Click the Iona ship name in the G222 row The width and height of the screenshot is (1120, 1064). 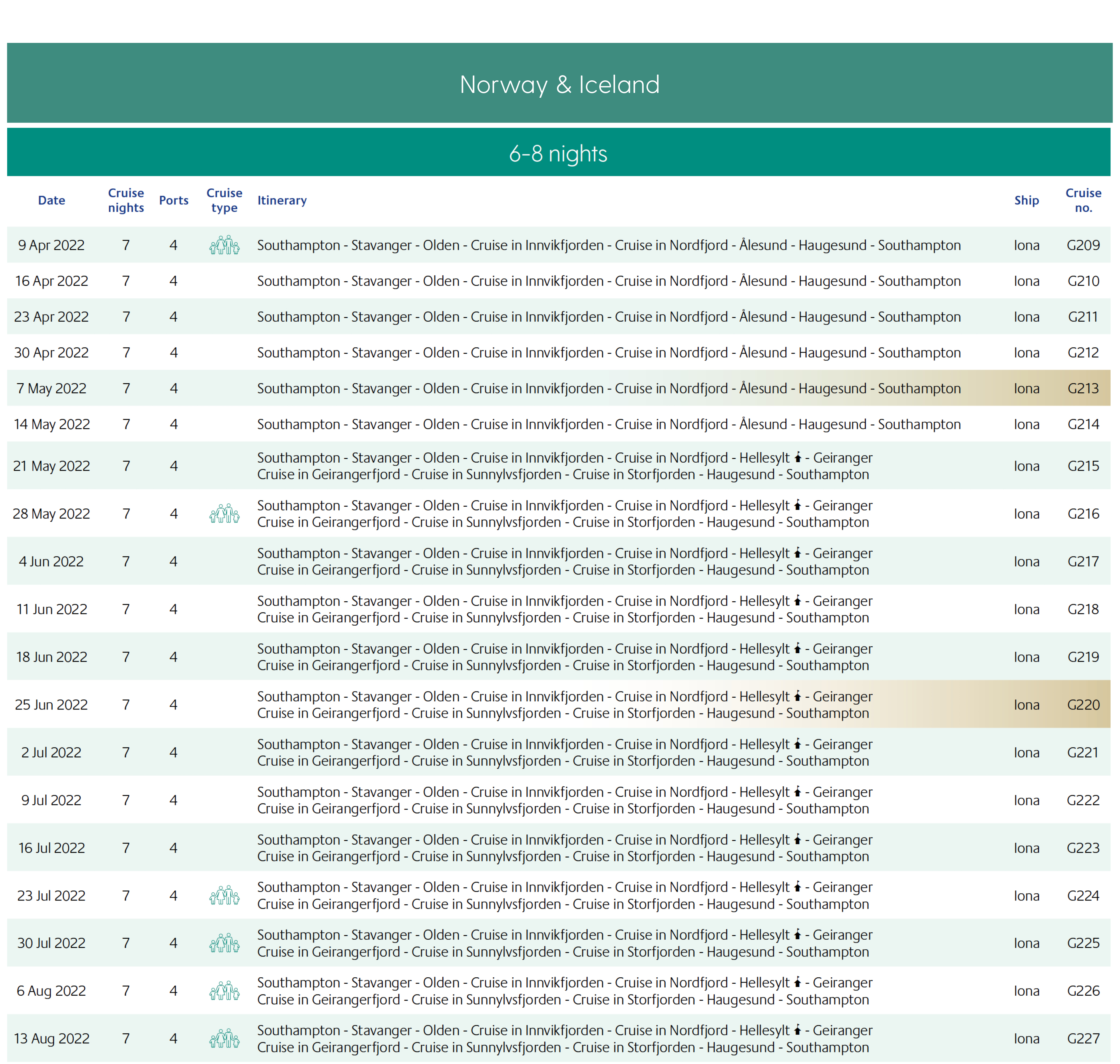point(1026,800)
